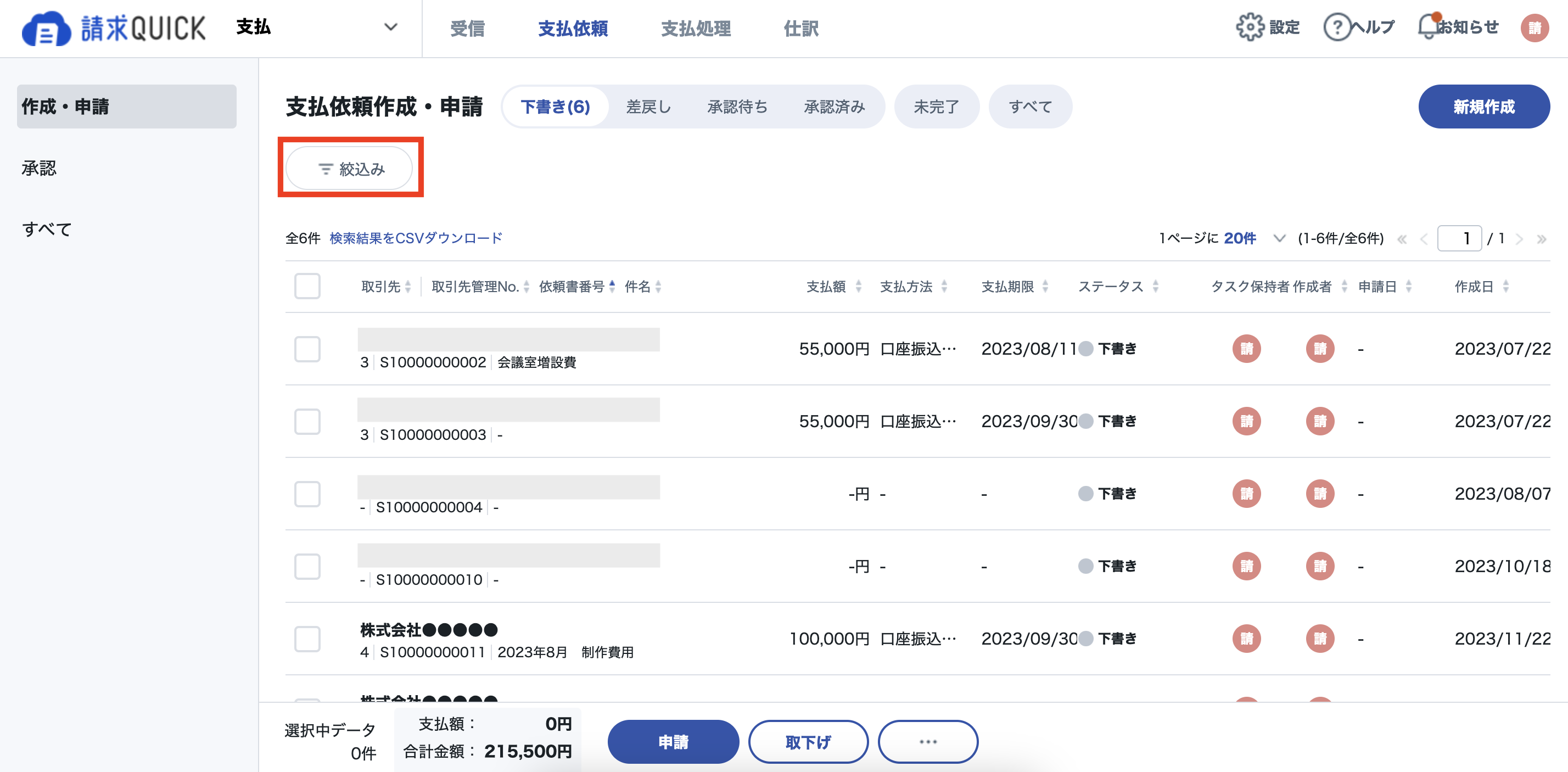Select the 未完了 filter tab

936,107
